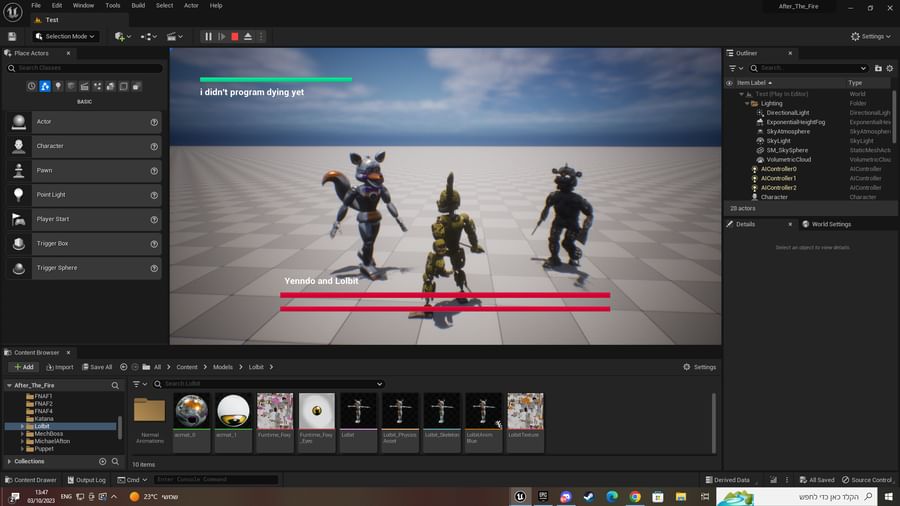Choose the Pawn entry in Place Actors

[84, 170]
